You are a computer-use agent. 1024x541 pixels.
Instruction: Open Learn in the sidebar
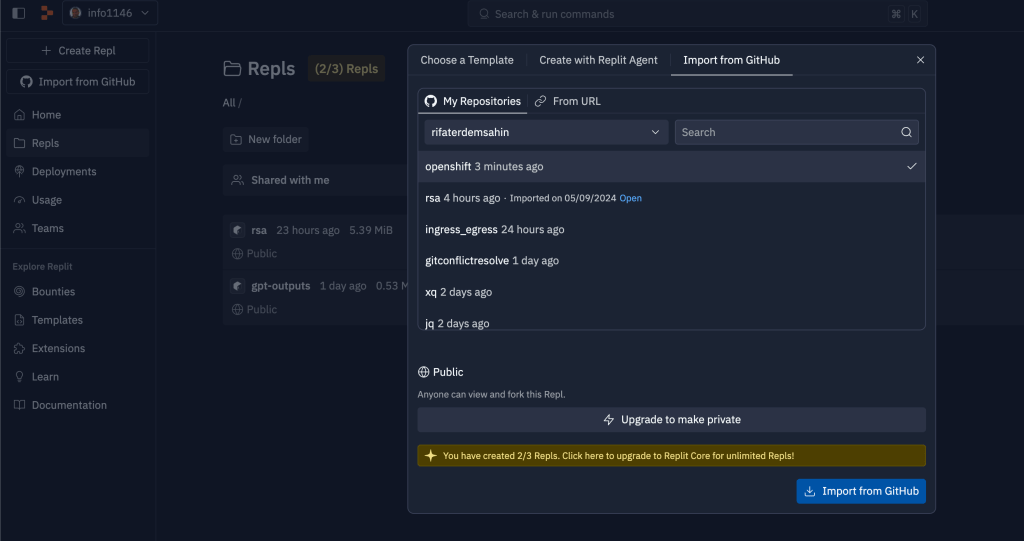(78, 377)
